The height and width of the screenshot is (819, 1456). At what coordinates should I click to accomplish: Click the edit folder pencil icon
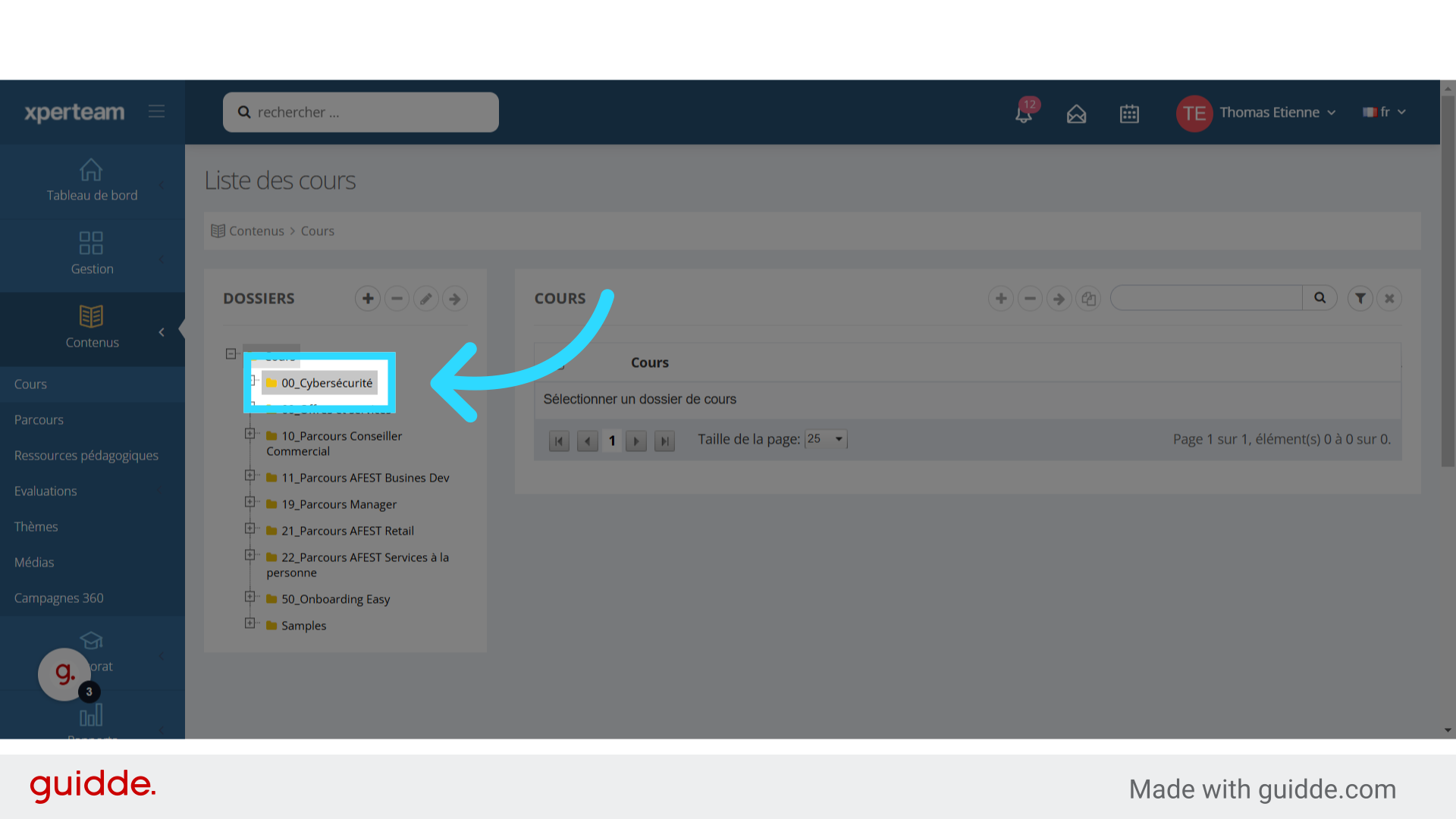click(426, 299)
